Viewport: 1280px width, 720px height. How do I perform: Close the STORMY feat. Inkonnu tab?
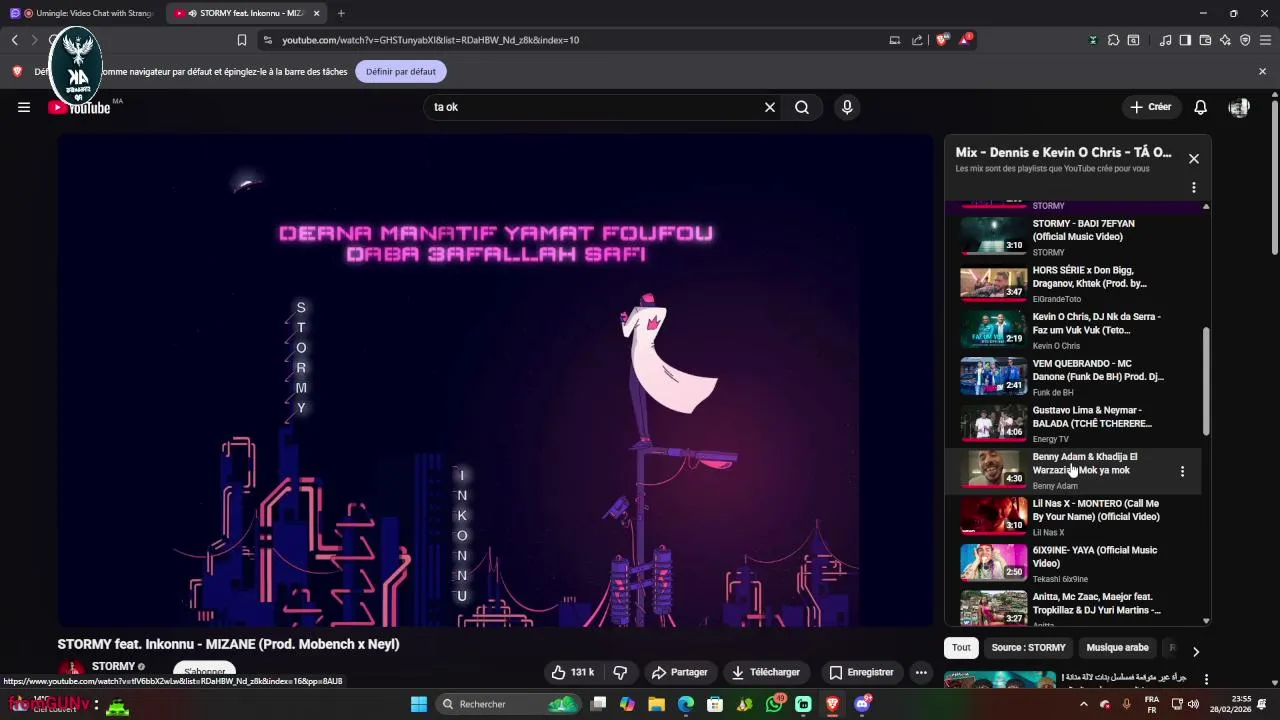[x=317, y=13]
